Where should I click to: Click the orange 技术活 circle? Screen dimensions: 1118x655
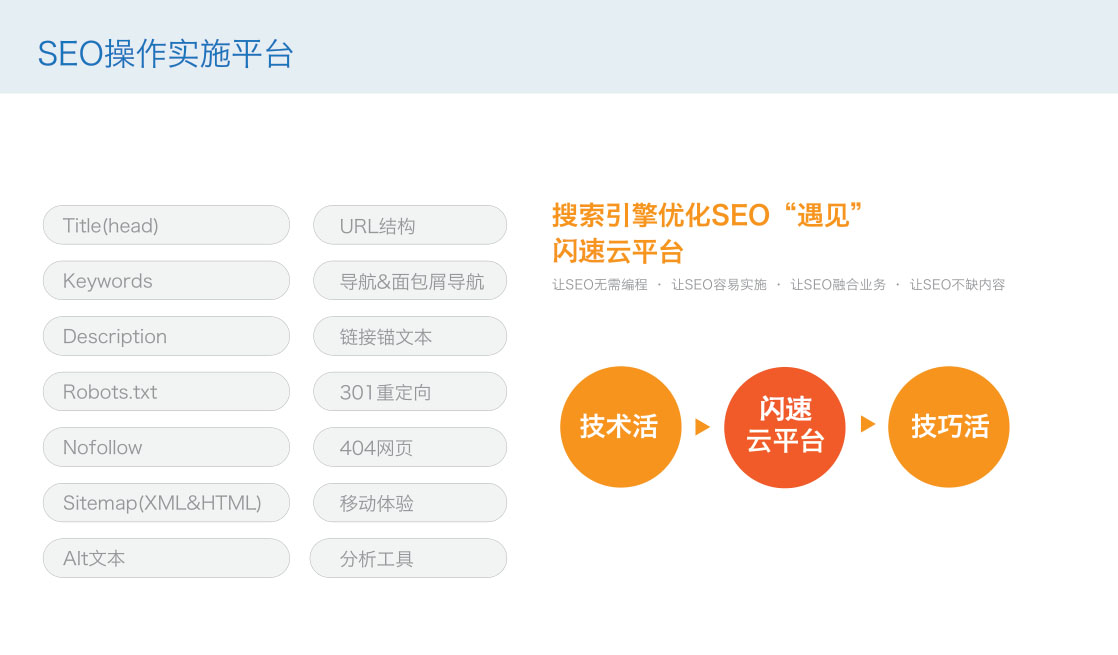coord(620,427)
